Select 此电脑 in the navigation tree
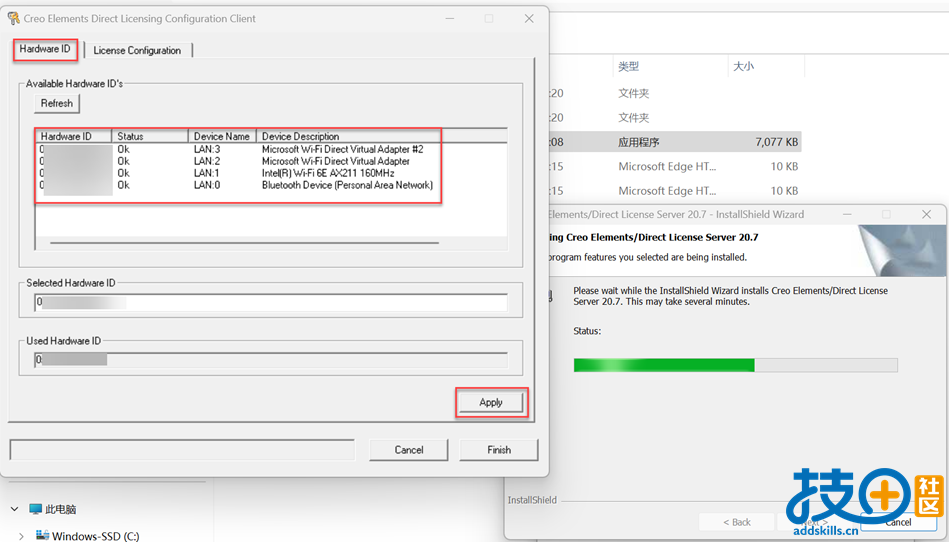Viewport: 950px width, 542px height. (61, 509)
